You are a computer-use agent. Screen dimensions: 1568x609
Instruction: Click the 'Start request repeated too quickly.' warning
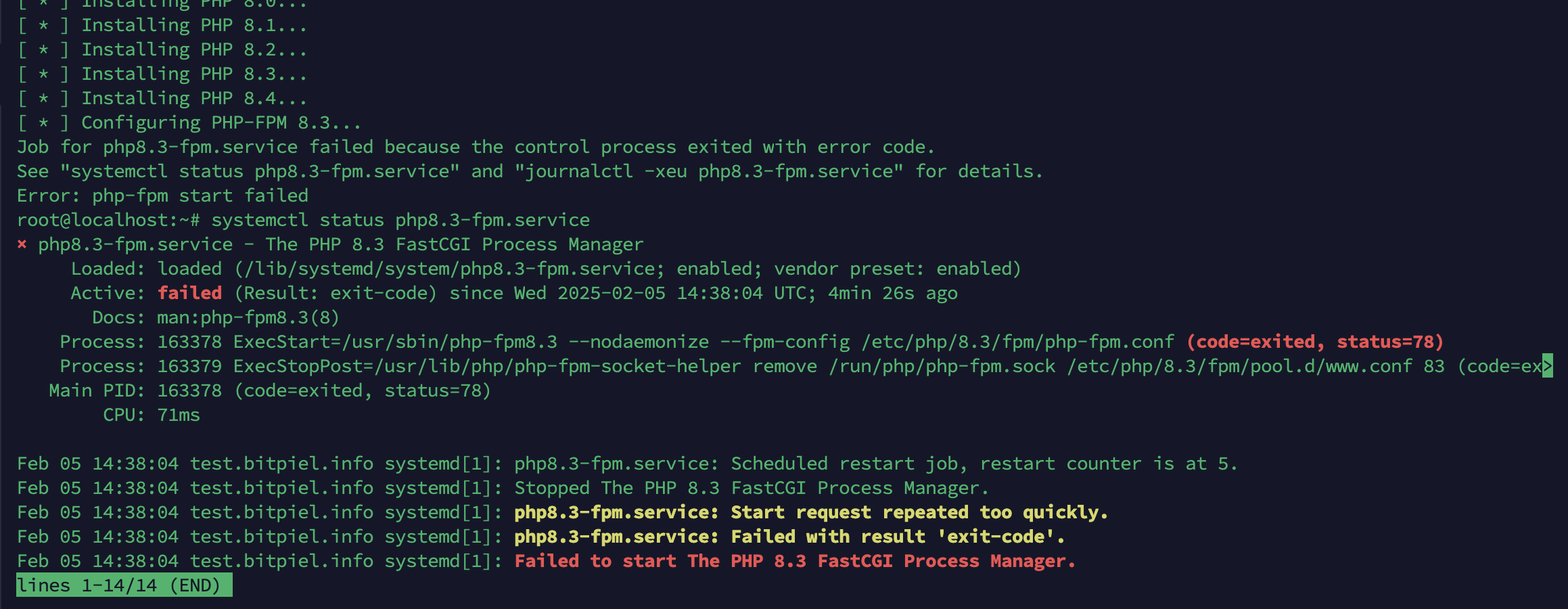(x=919, y=512)
